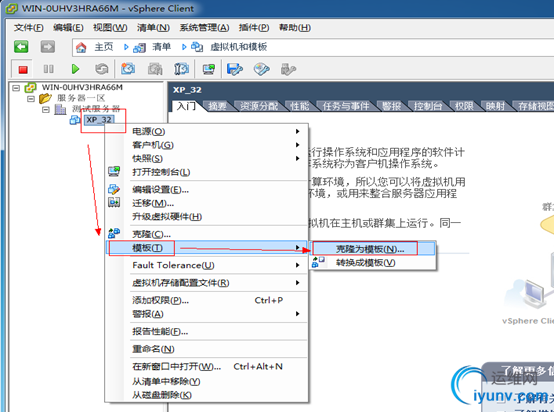The width and height of the screenshot is (554, 412).
Task: Switch to the 资源分配 tab
Action: (x=259, y=106)
